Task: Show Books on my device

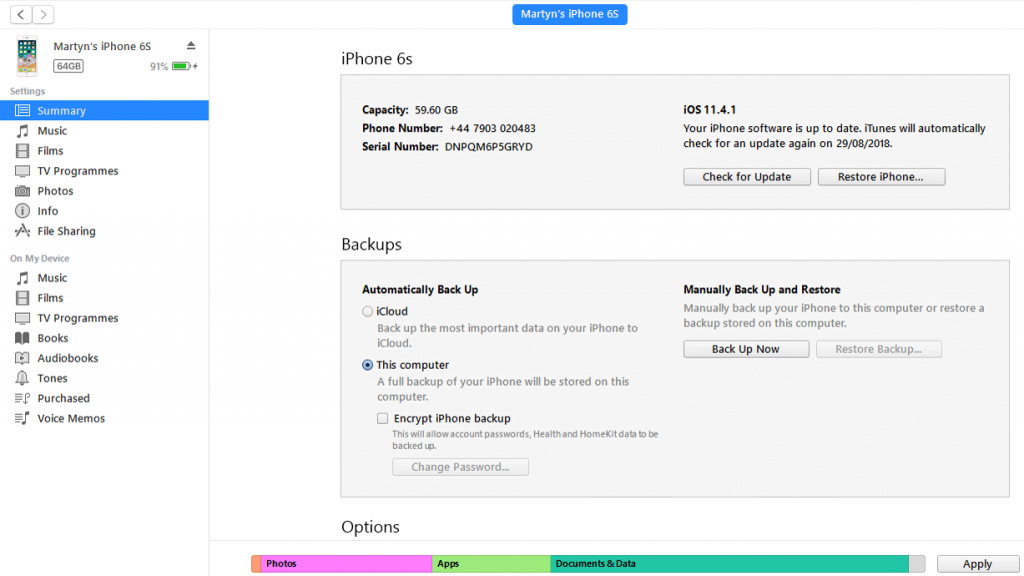Action: coord(104,338)
